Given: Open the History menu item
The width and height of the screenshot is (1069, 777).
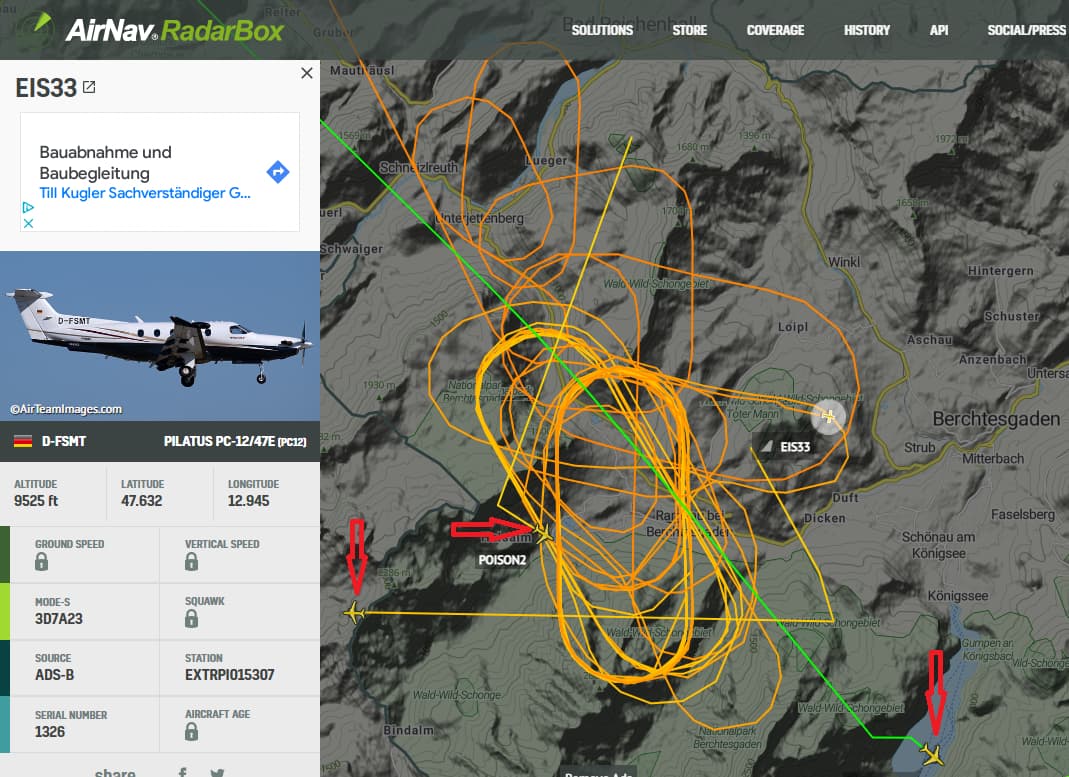Looking at the screenshot, I should [x=867, y=30].
